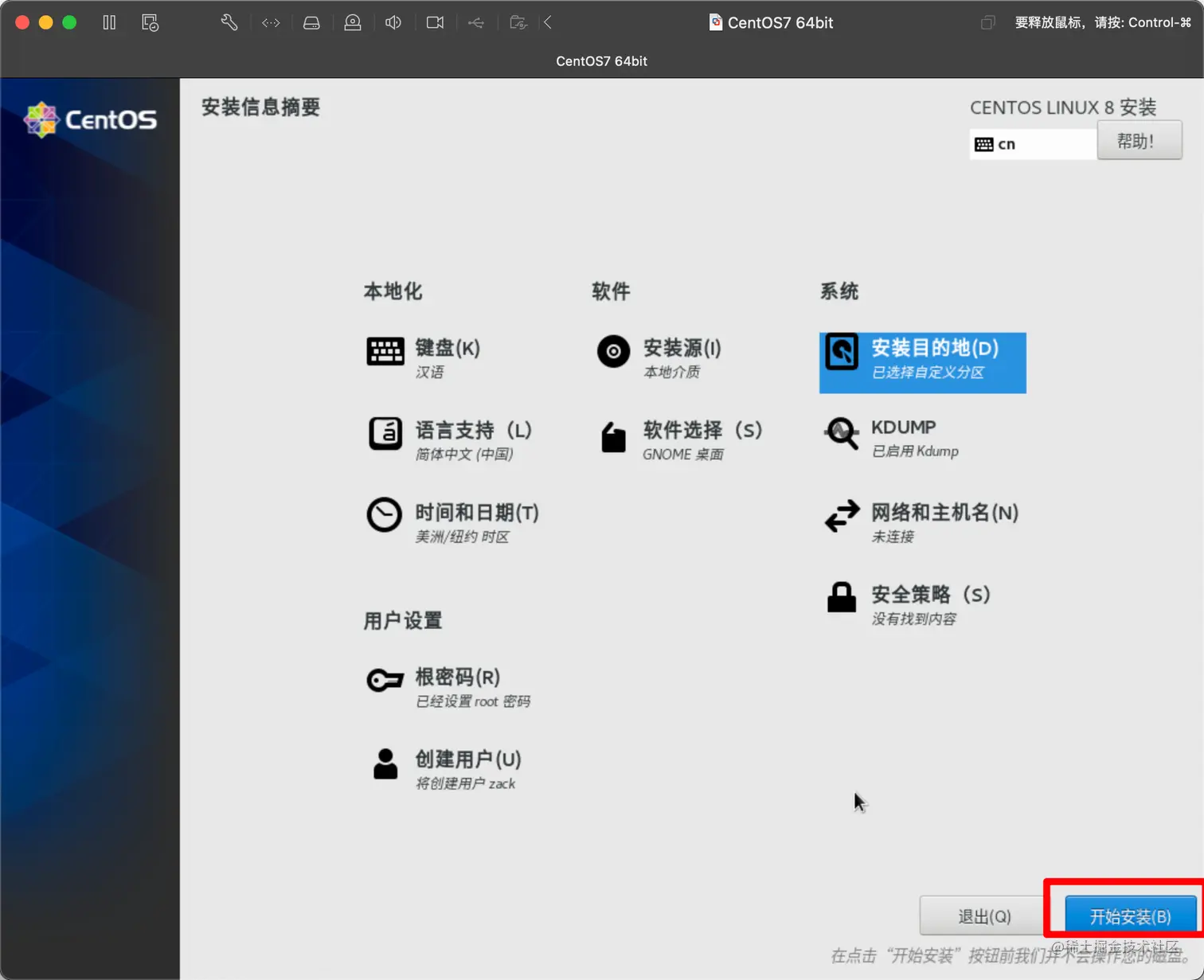1204x980 pixels.
Task: Pause the virtual machine in VMware toolbar
Action: pos(109,22)
